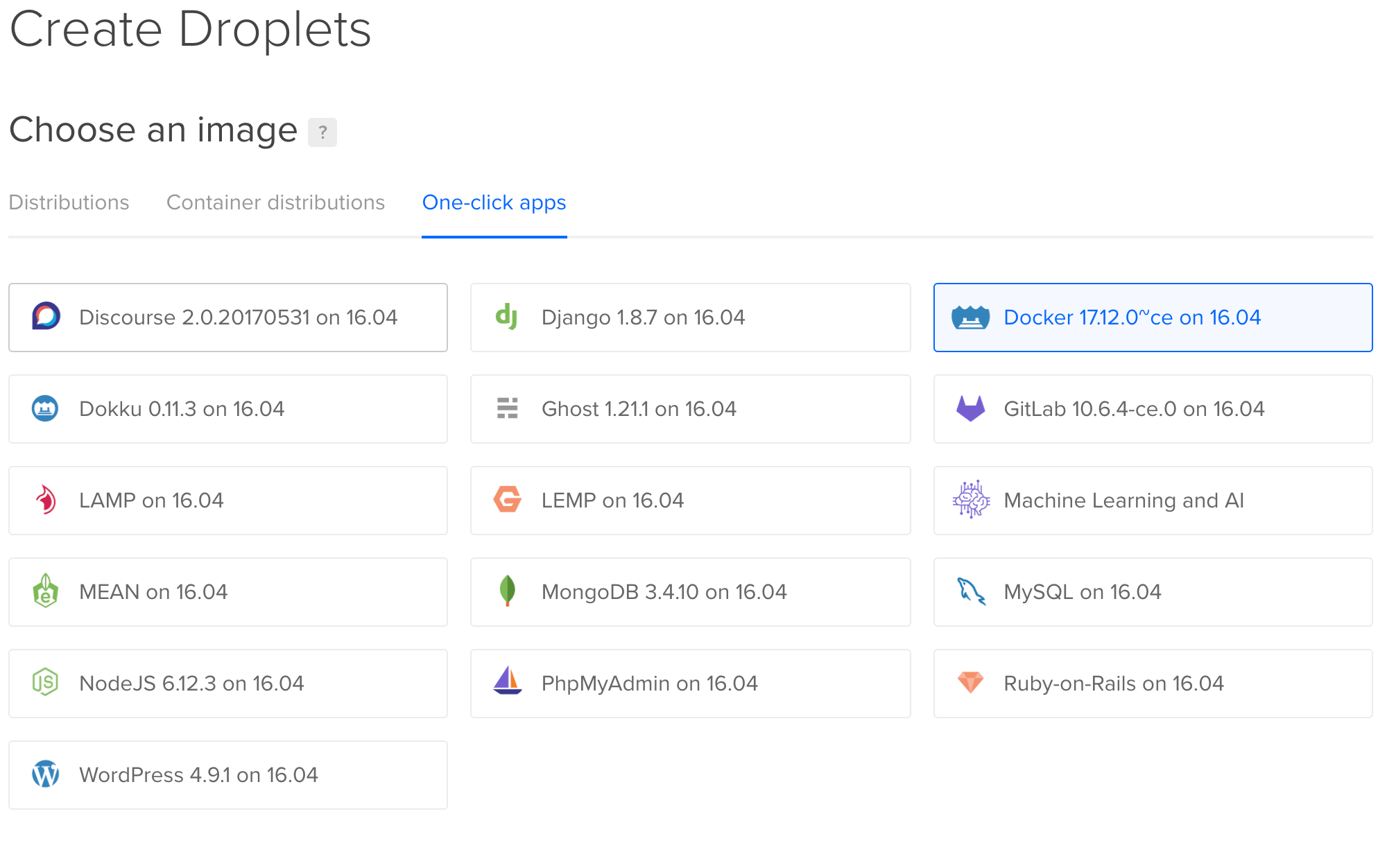The image size is (1387, 868).
Task: Click the MySQL dolphin icon
Action: pyautogui.click(x=970, y=591)
